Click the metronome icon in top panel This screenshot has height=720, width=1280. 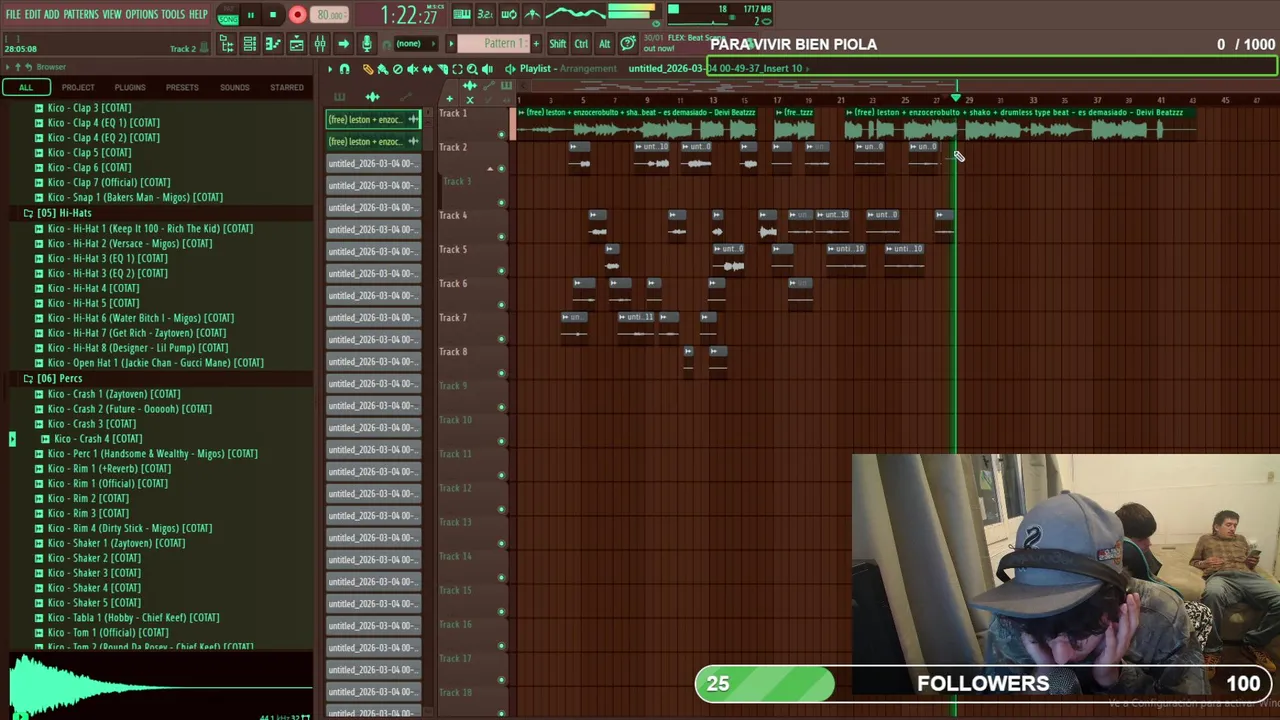531,14
